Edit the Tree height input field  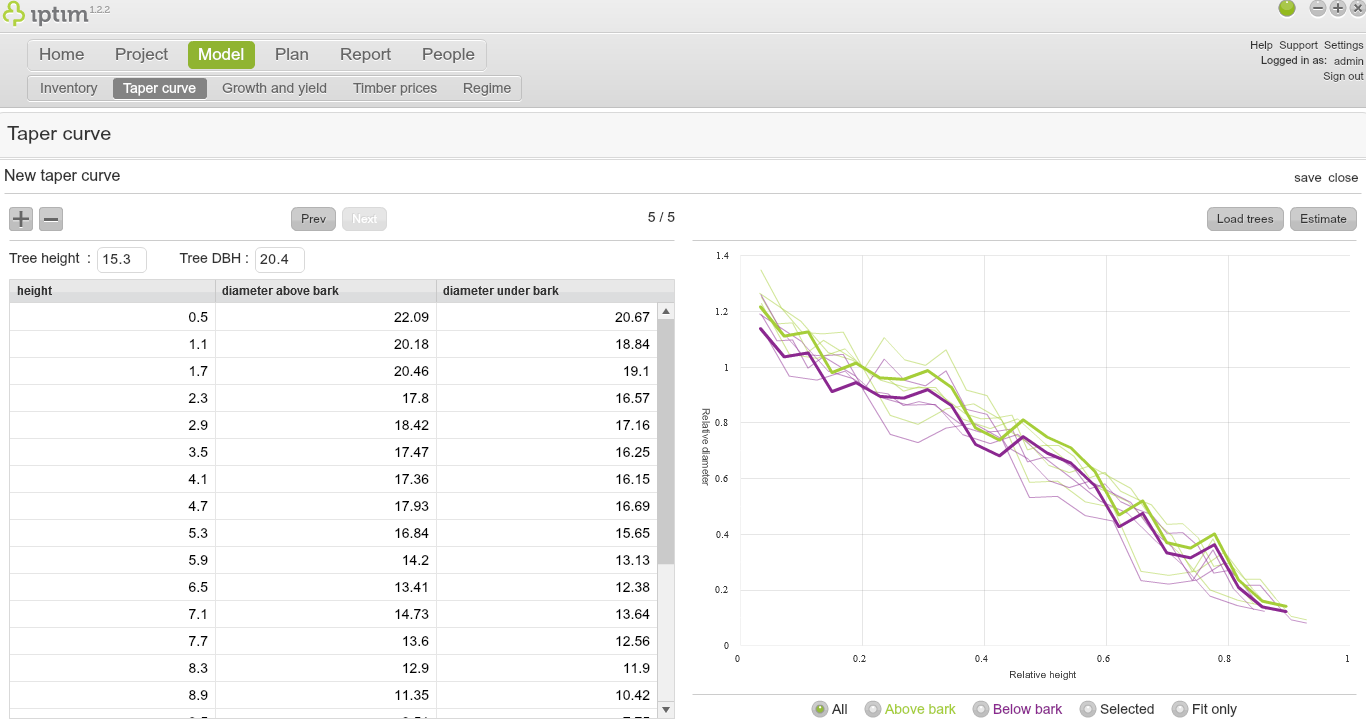[x=121, y=259]
